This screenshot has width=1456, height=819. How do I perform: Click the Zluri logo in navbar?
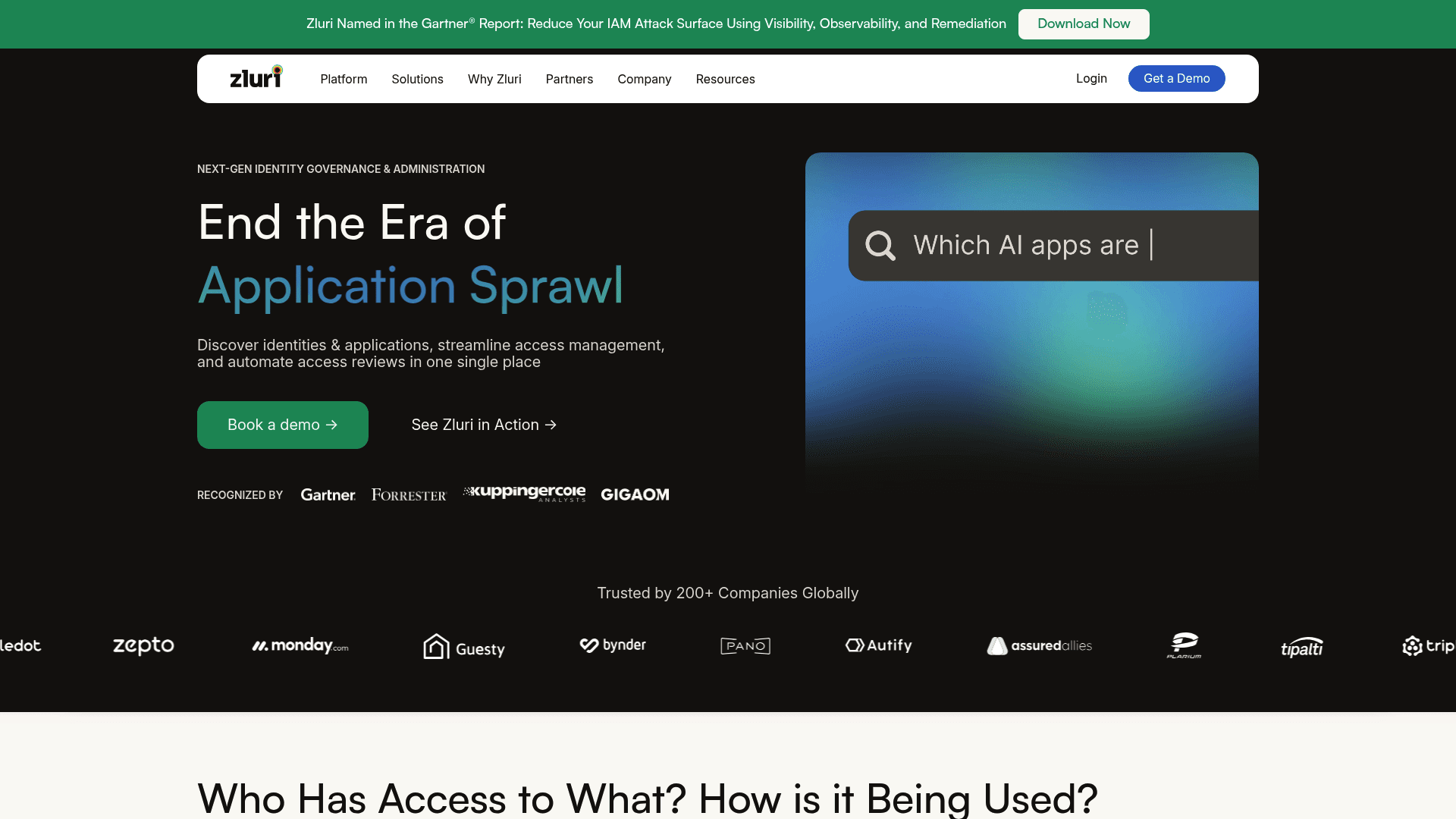point(256,77)
